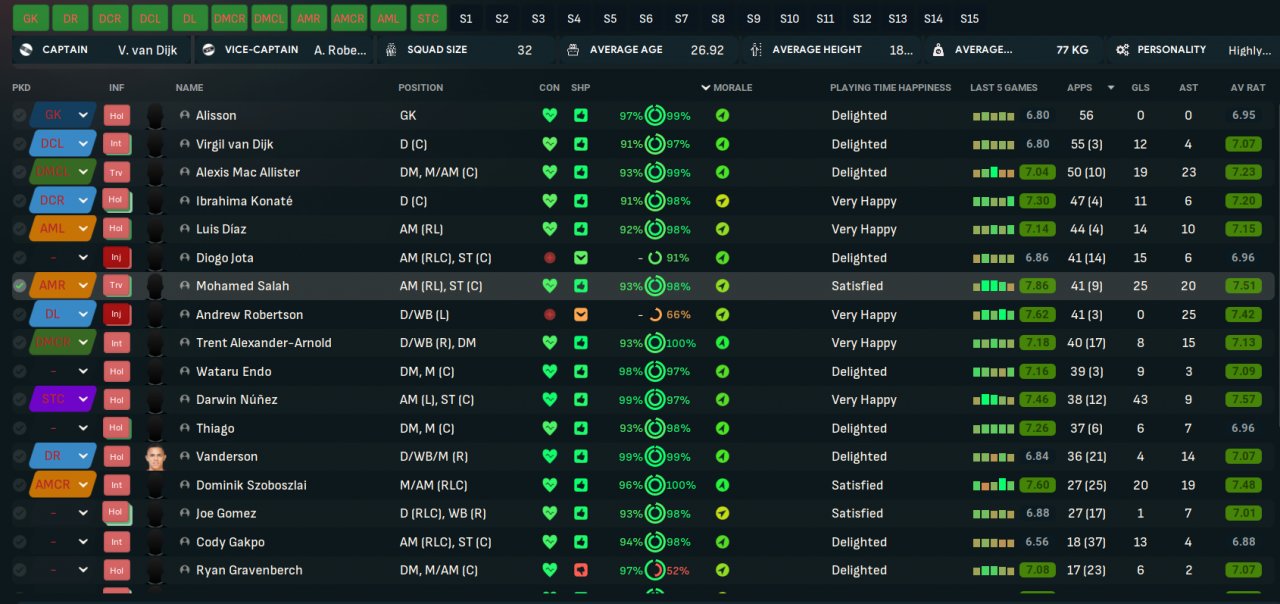Click Ryan Gravenberch's red match sharpness icon

(x=580, y=570)
